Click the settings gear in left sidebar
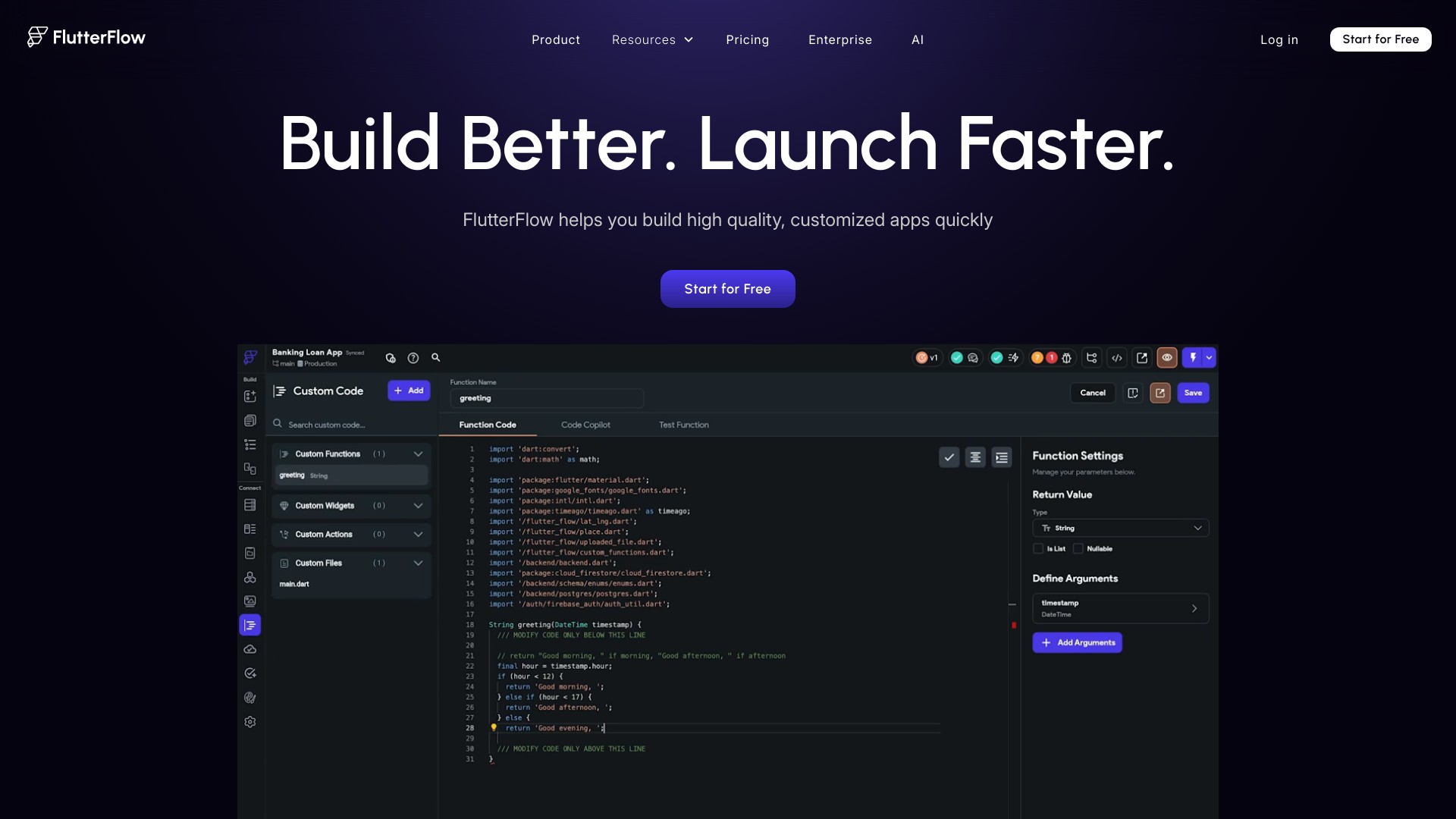The width and height of the screenshot is (1456, 819). [x=250, y=722]
